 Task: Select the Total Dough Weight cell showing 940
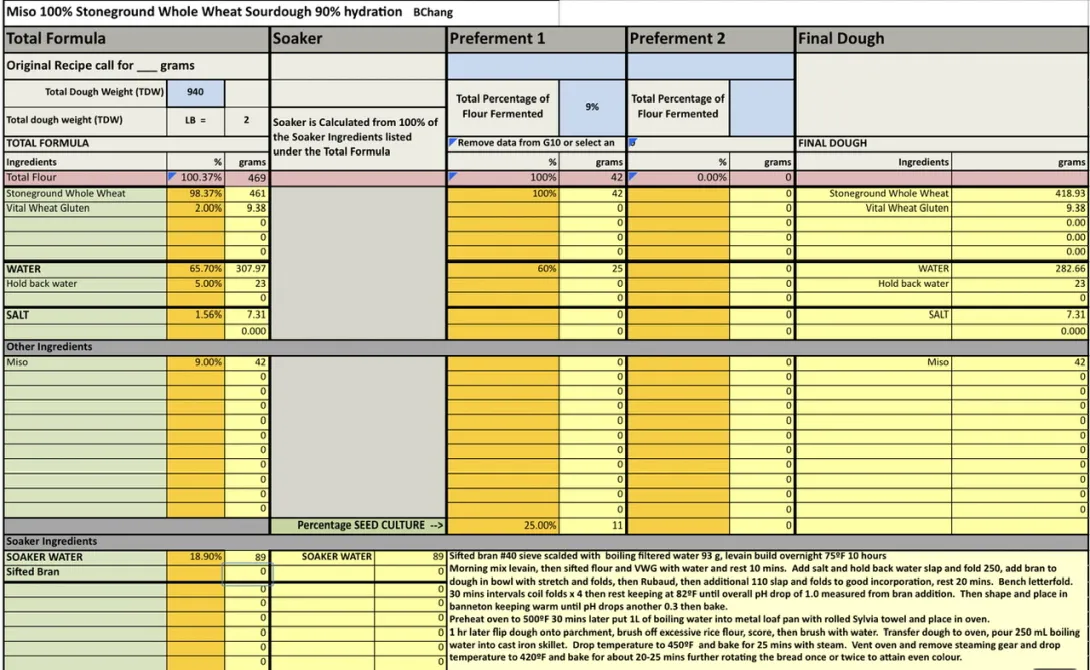tap(195, 92)
